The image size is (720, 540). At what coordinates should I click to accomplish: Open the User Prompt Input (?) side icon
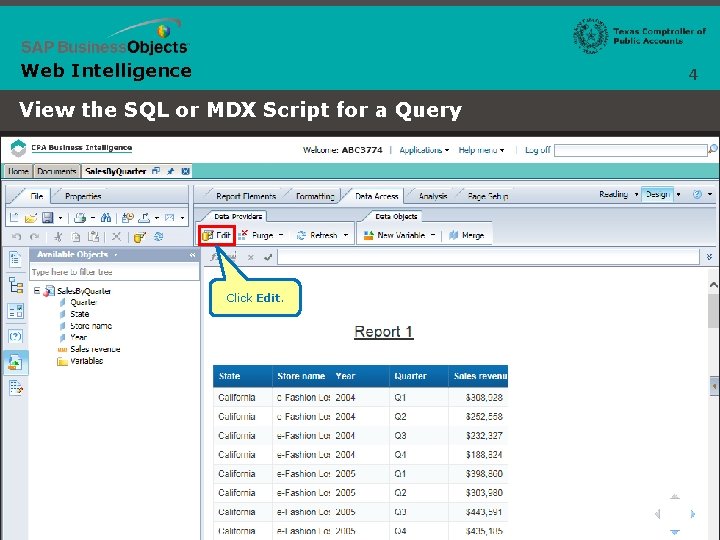[16, 337]
